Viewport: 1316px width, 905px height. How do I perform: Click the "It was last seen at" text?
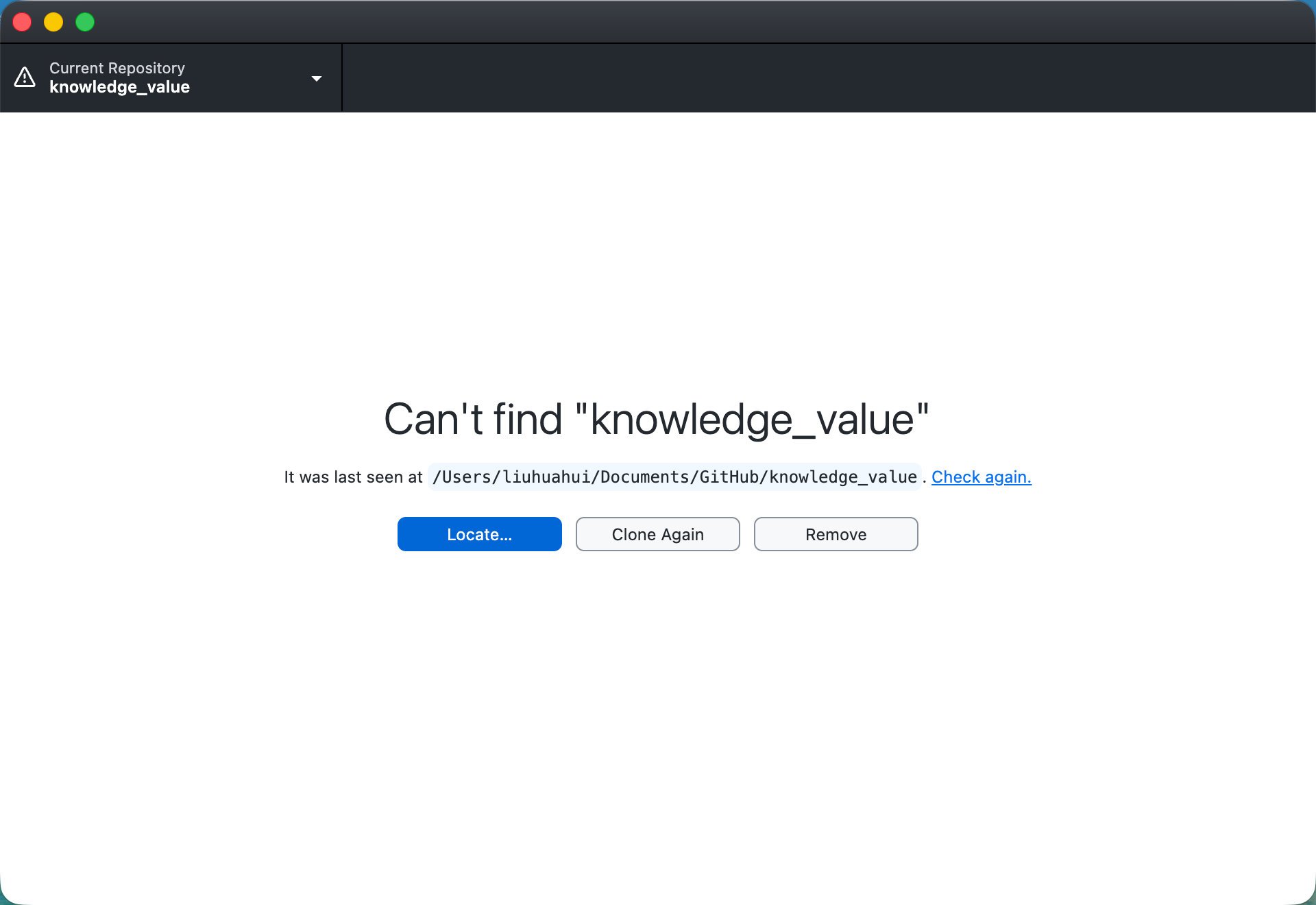(x=353, y=477)
